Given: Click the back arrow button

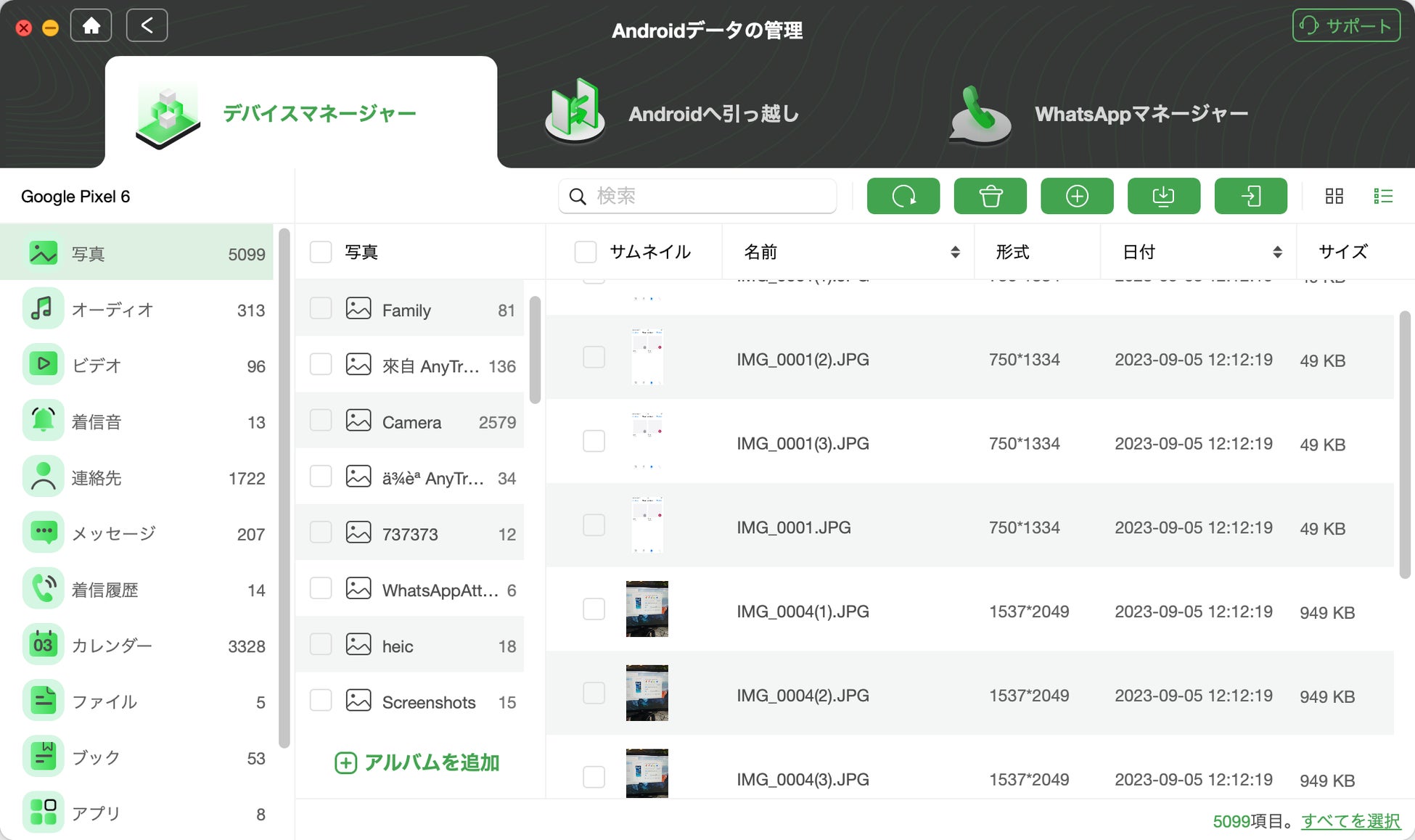Looking at the screenshot, I should click(x=147, y=26).
